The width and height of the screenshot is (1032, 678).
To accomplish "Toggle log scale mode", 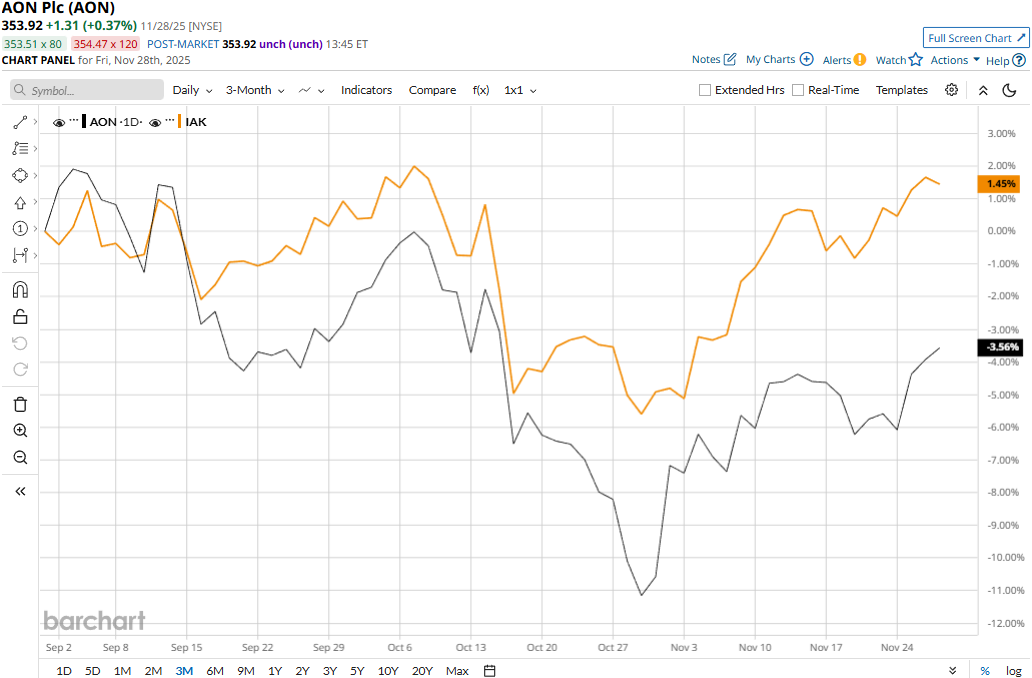I will point(1014,671).
